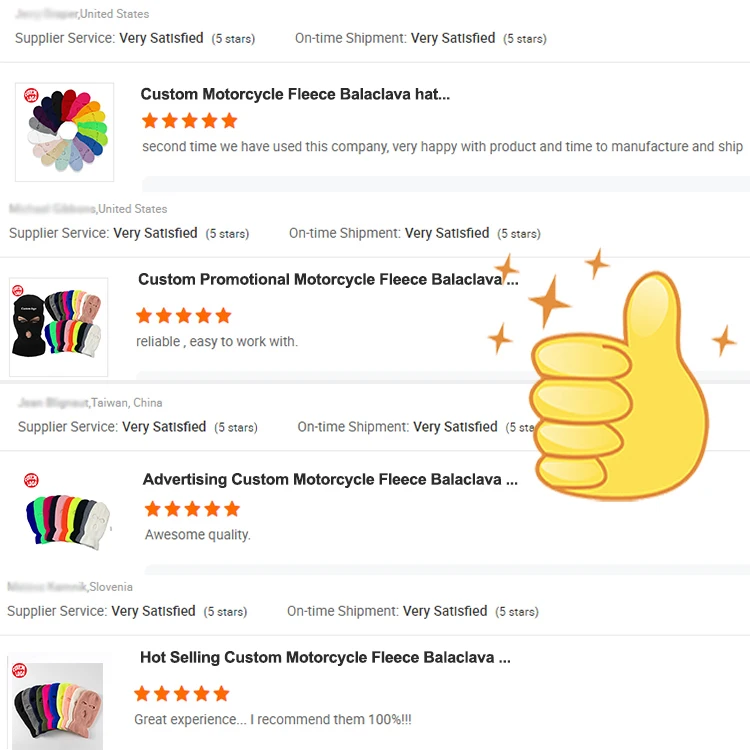The image size is (750, 750).
Task: Click the star rating above 'Great experience...'
Action: [182, 694]
